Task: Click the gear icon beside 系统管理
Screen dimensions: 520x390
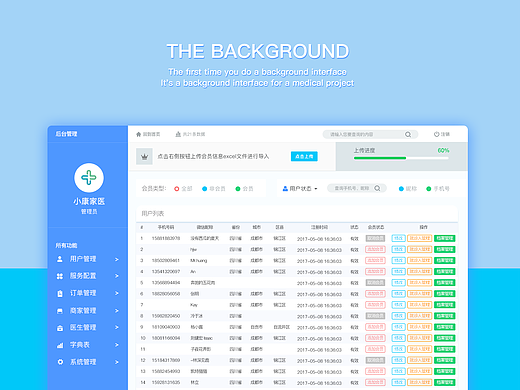Action: pos(60,362)
